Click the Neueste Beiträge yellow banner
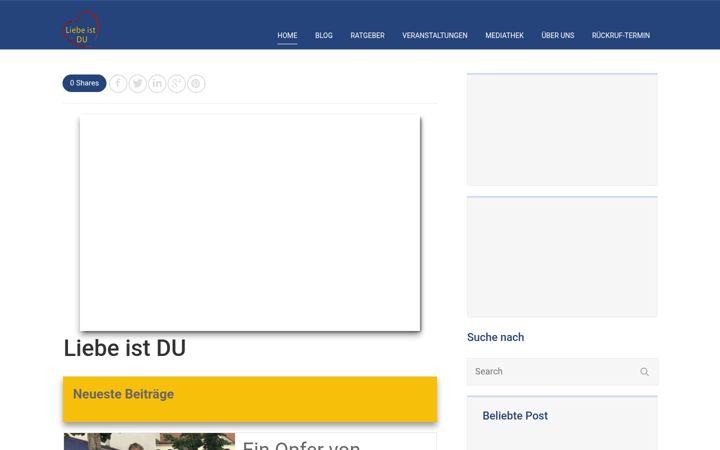This screenshot has height=450, width=720. pos(250,399)
